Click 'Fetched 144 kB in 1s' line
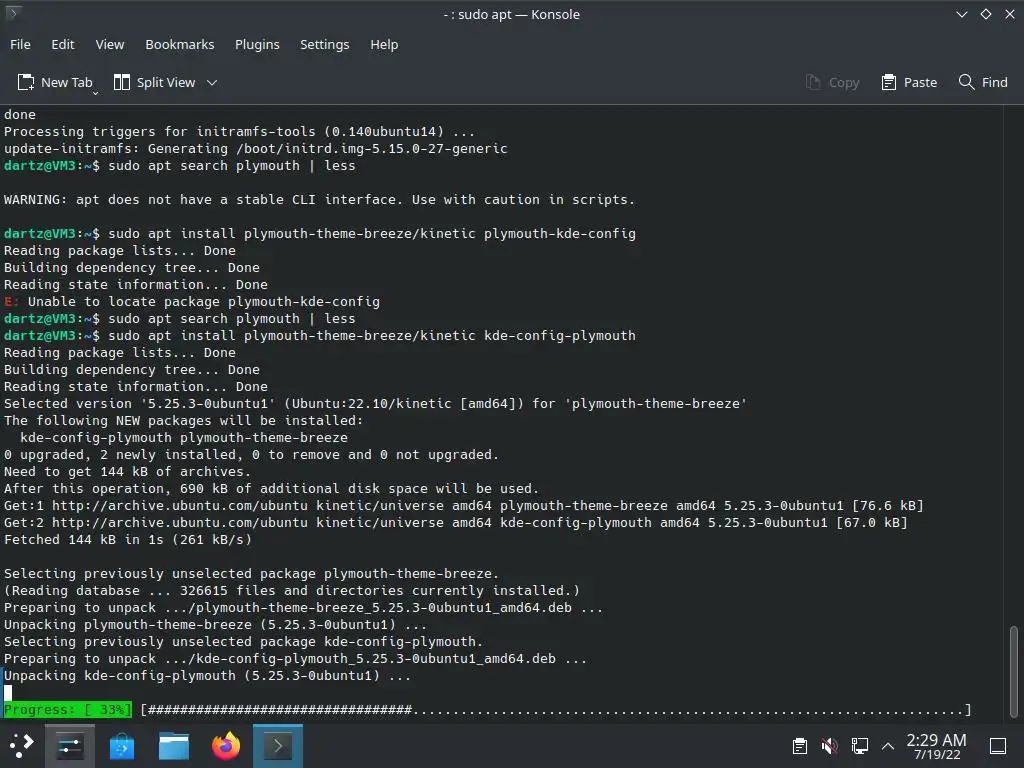The width and height of the screenshot is (1024, 768). point(127,539)
